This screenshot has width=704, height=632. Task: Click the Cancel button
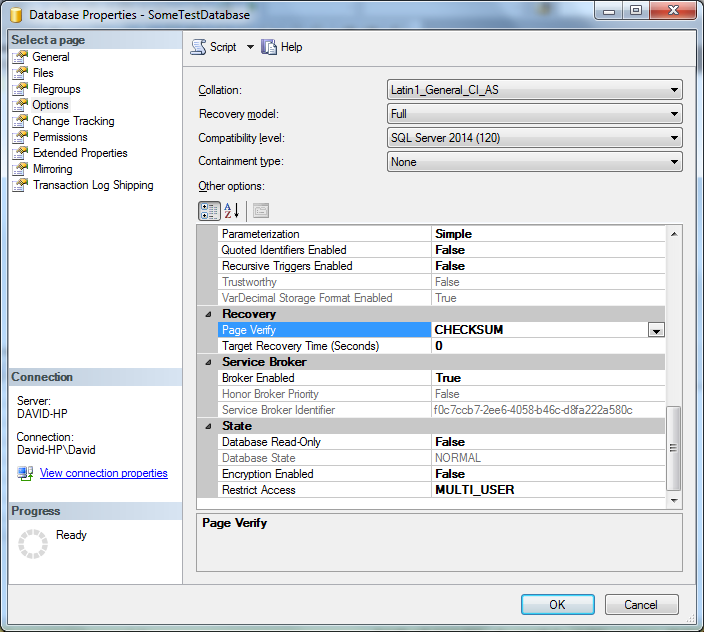[641, 605]
